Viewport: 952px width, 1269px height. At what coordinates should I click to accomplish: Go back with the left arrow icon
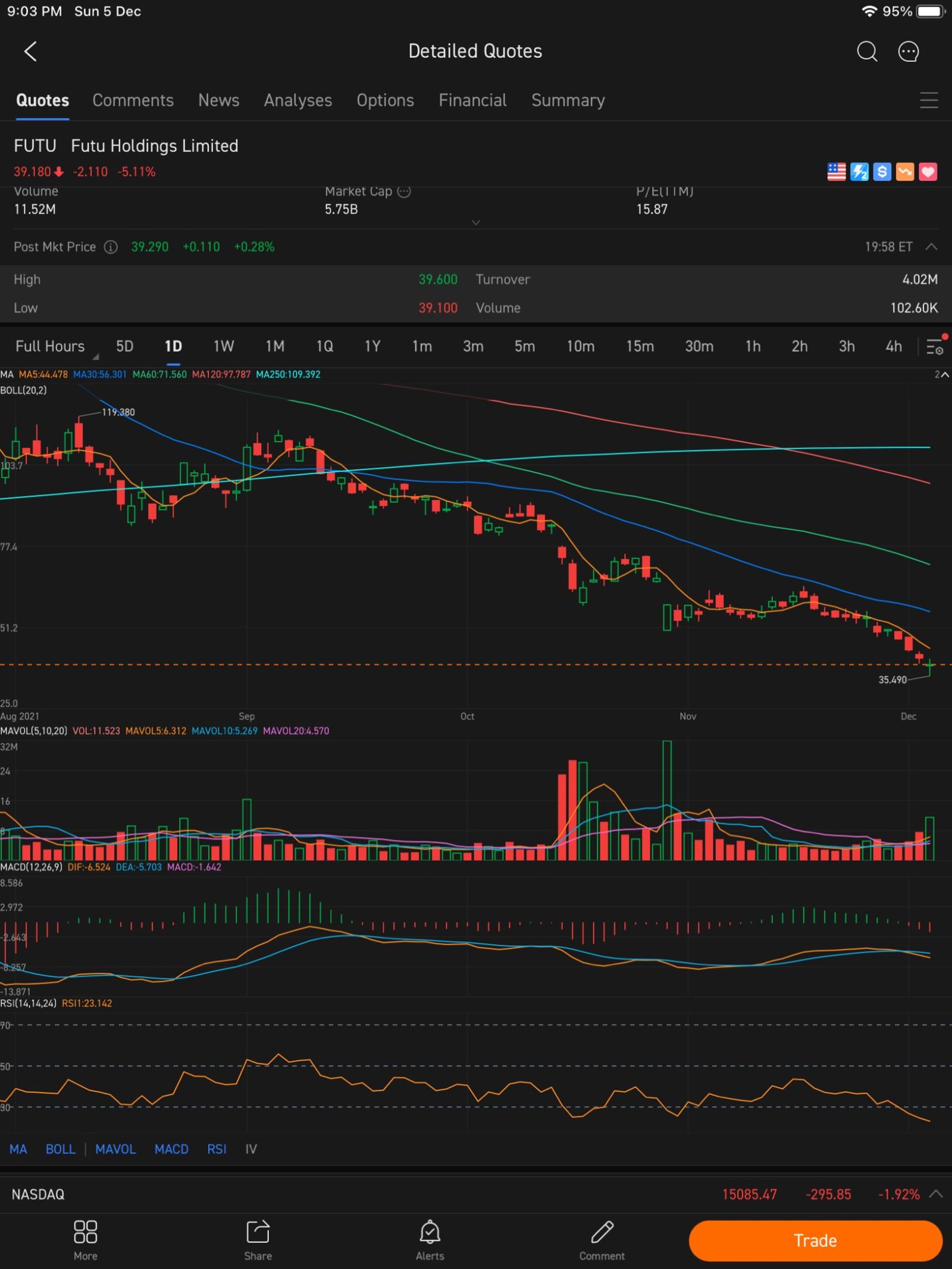click(x=30, y=51)
